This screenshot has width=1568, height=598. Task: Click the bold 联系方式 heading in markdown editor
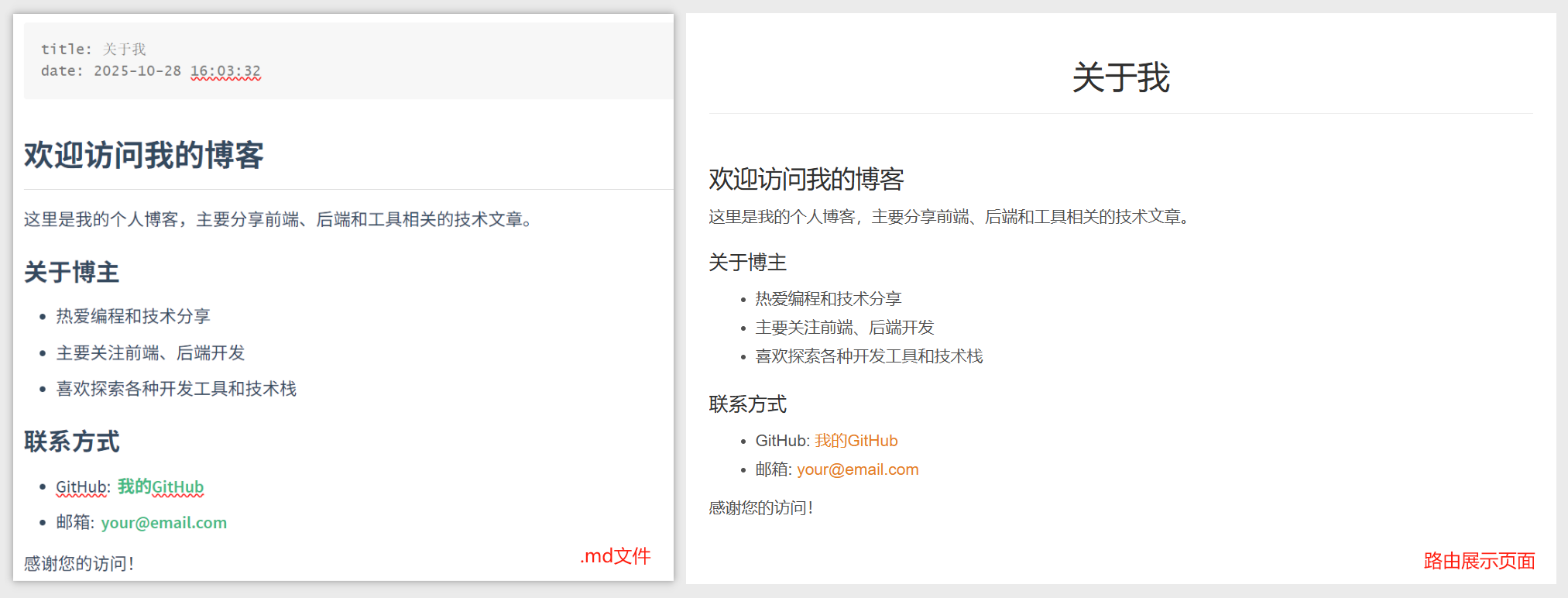(x=72, y=442)
